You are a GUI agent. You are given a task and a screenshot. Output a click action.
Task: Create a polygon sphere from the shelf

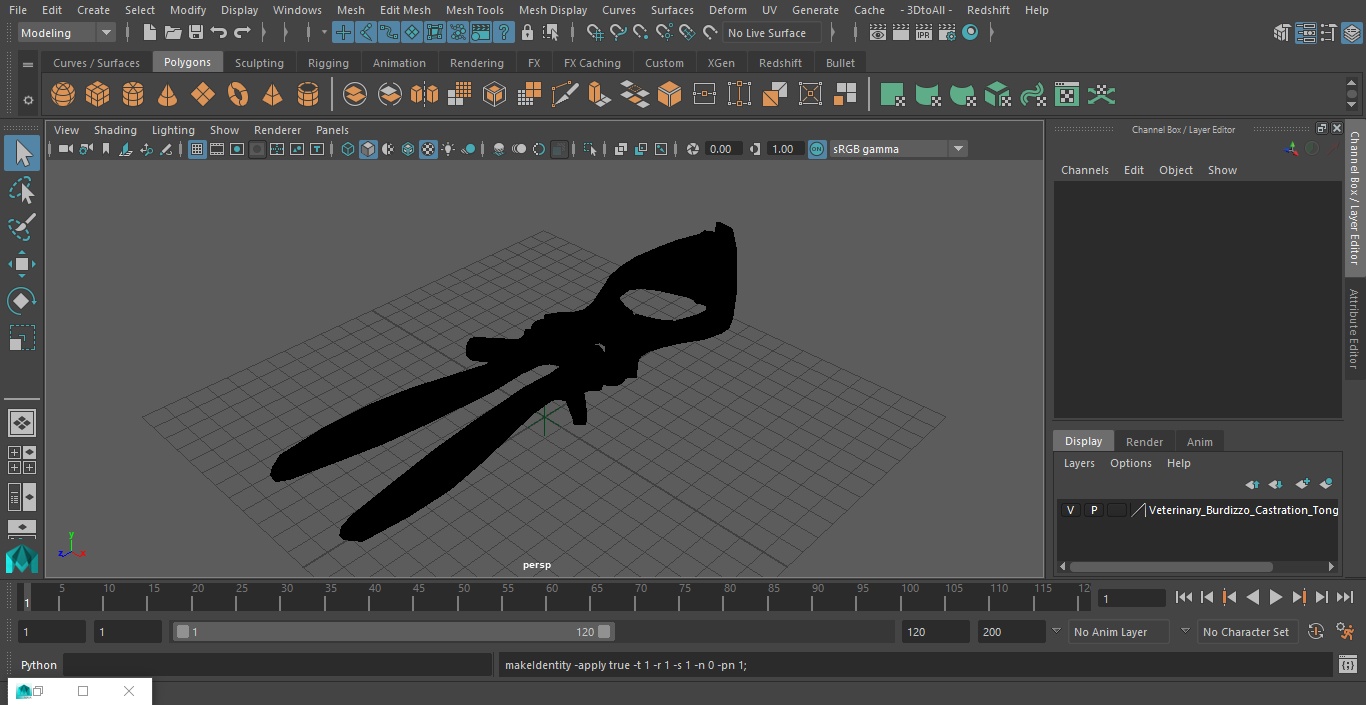coord(63,95)
